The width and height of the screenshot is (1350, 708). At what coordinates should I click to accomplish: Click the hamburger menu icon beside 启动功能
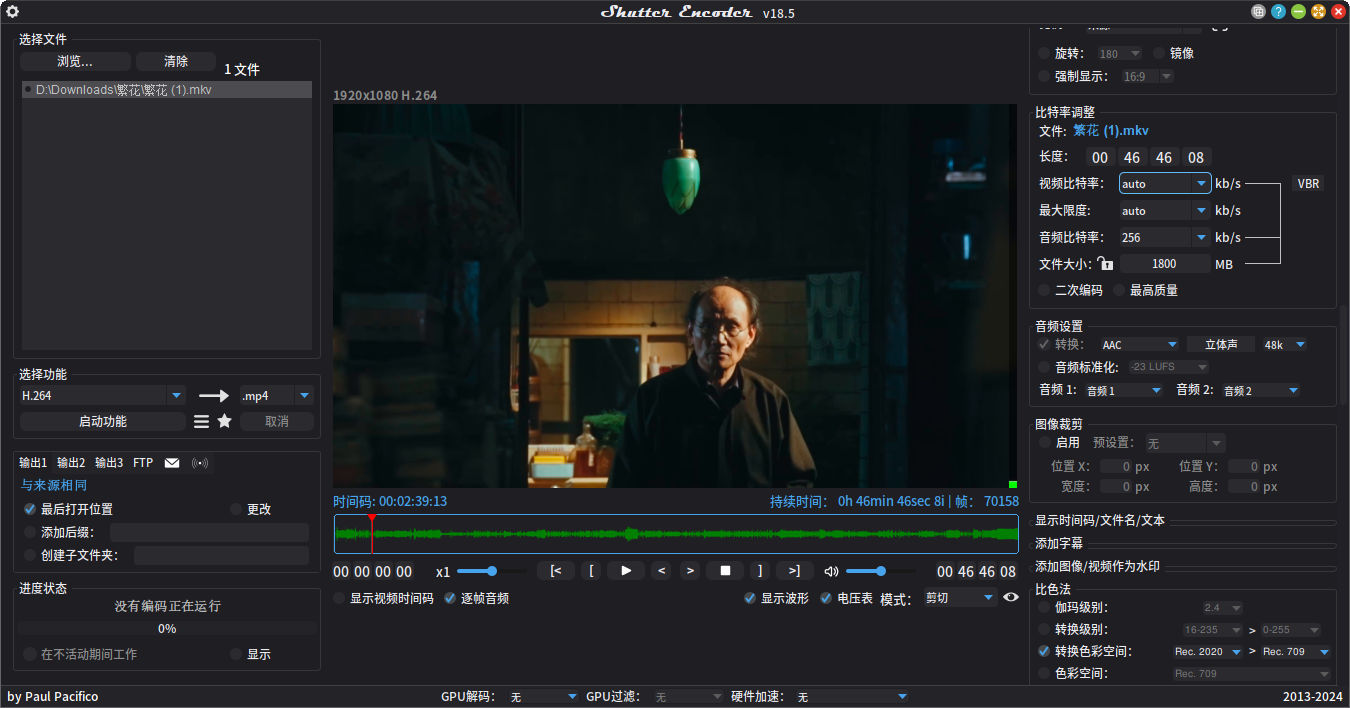tap(202, 422)
